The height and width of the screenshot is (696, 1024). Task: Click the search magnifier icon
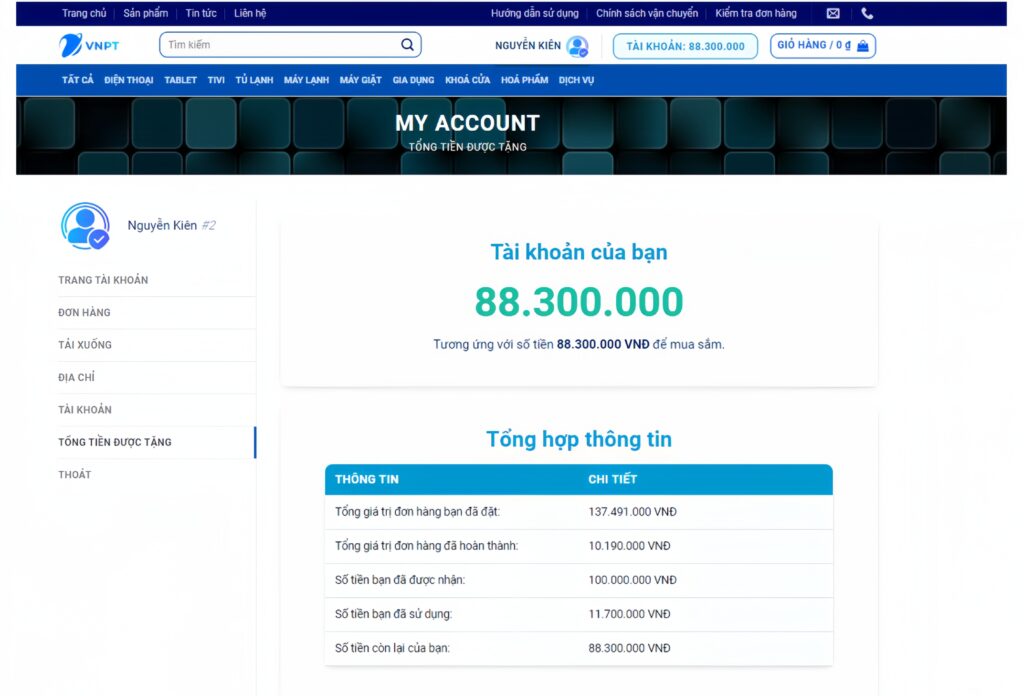pos(407,45)
